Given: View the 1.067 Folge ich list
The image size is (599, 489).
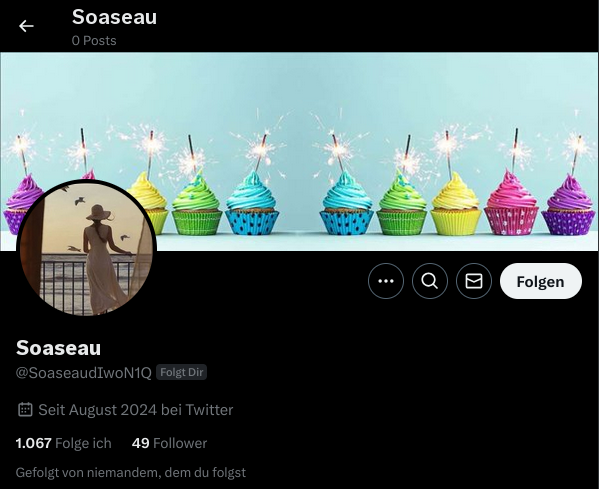Looking at the screenshot, I should point(63,443).
